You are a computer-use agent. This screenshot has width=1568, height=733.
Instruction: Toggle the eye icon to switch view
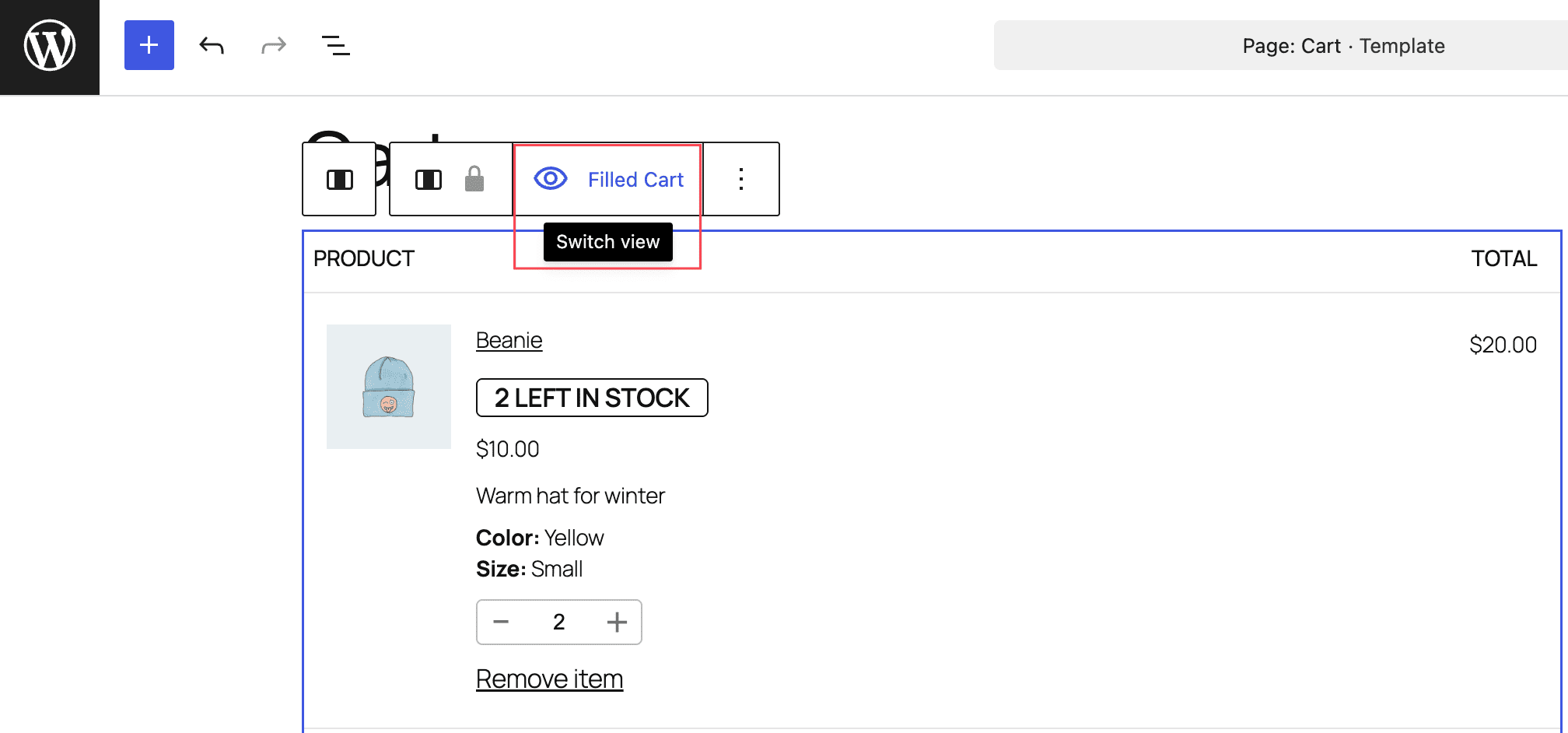click(x=551, y=179)
